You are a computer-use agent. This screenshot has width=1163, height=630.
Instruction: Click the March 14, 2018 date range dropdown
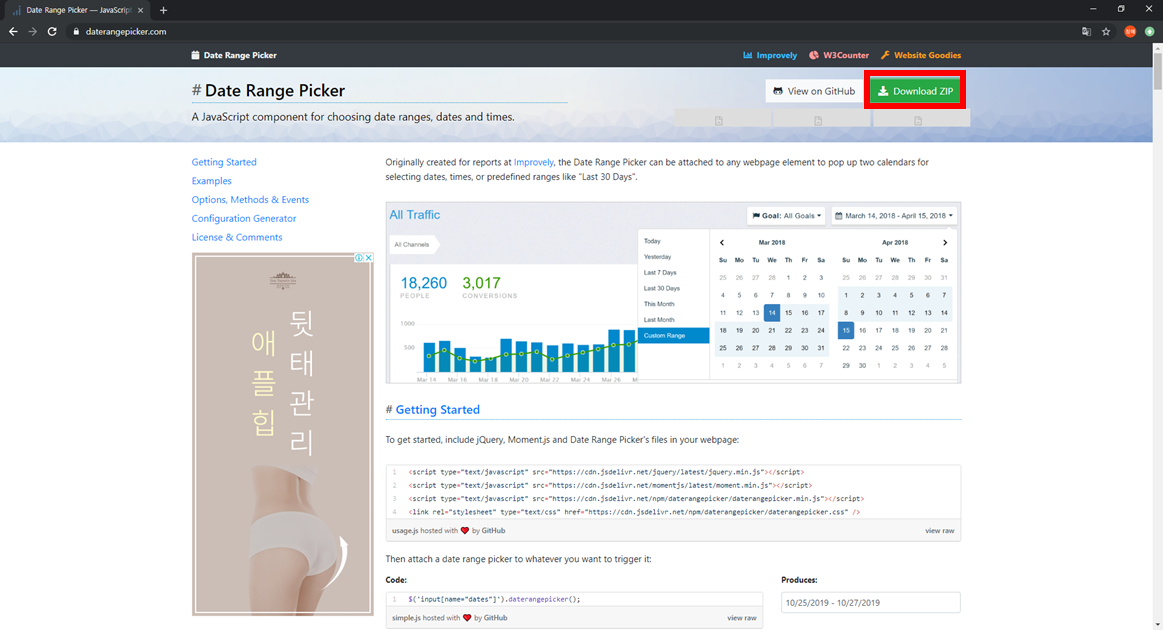[x=894, y=216]
